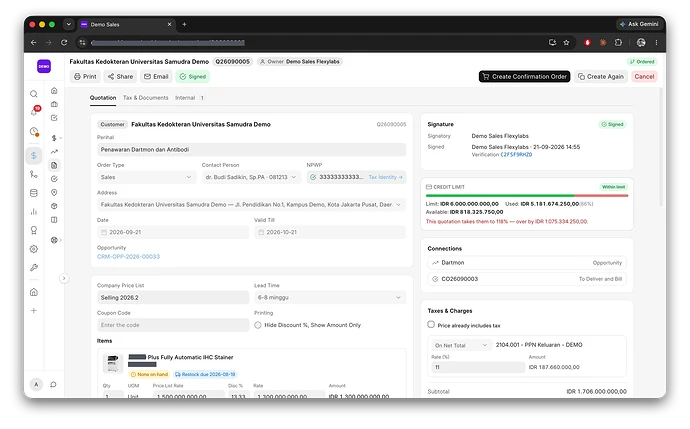Bookmark page with browser star icon
This screenshot has width=690, height=429.
click(566, 43)
